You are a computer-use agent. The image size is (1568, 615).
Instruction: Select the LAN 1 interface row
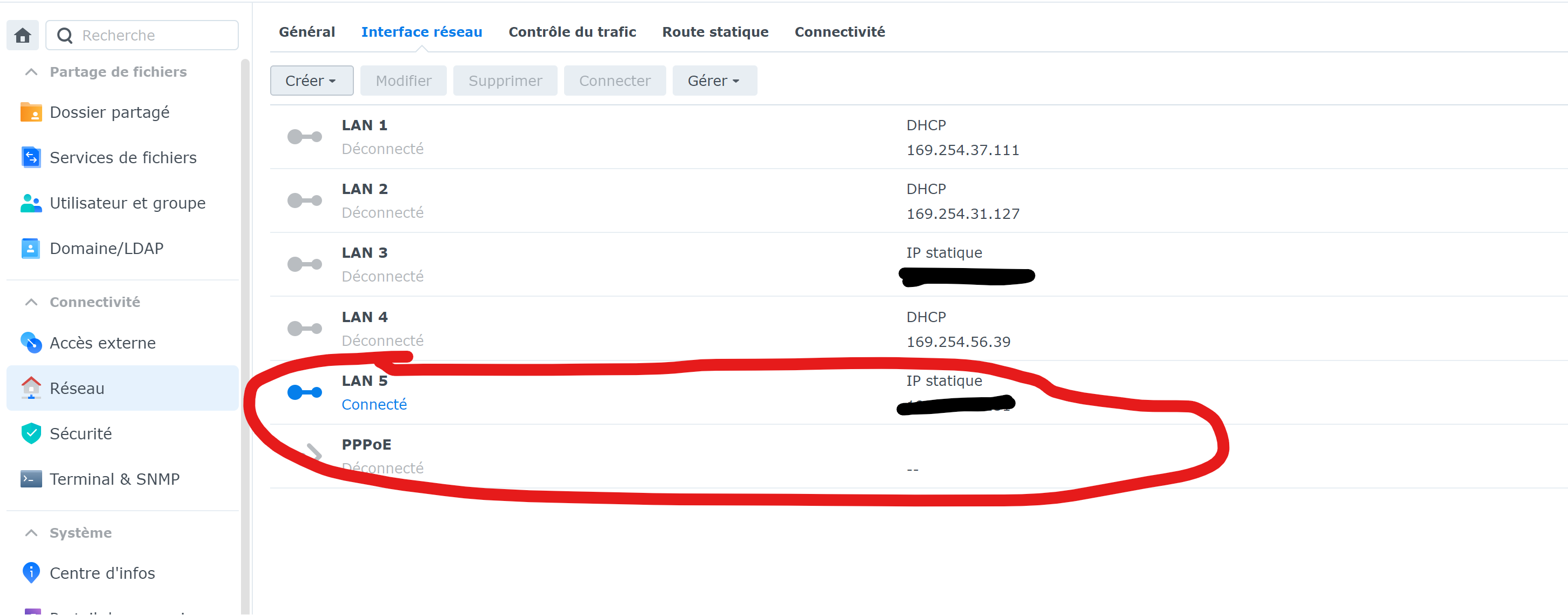(x=609, y=137)
